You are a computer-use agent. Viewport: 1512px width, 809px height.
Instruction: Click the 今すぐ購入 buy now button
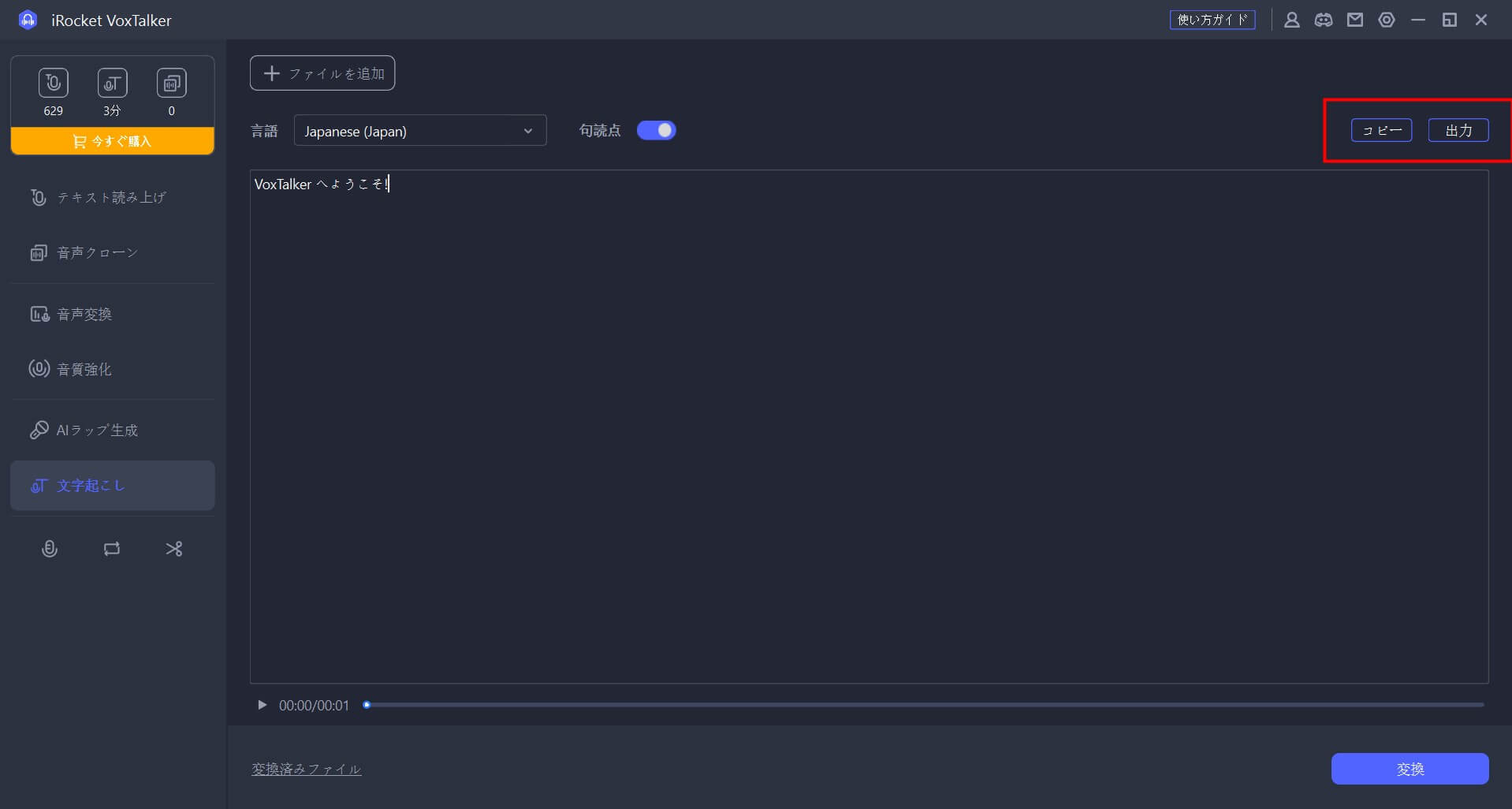point(113,141)
